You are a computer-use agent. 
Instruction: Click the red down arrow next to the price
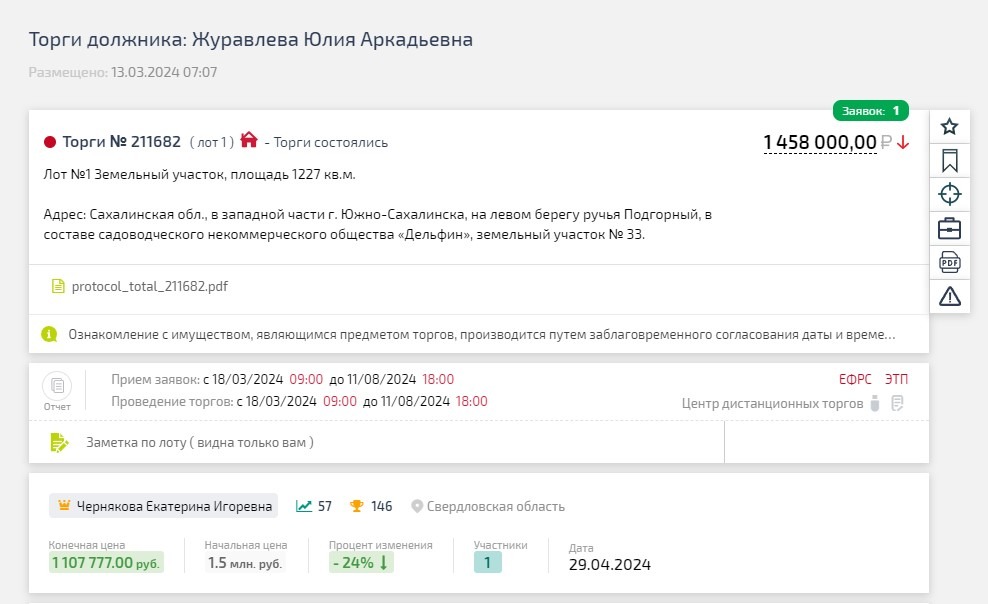903,143
